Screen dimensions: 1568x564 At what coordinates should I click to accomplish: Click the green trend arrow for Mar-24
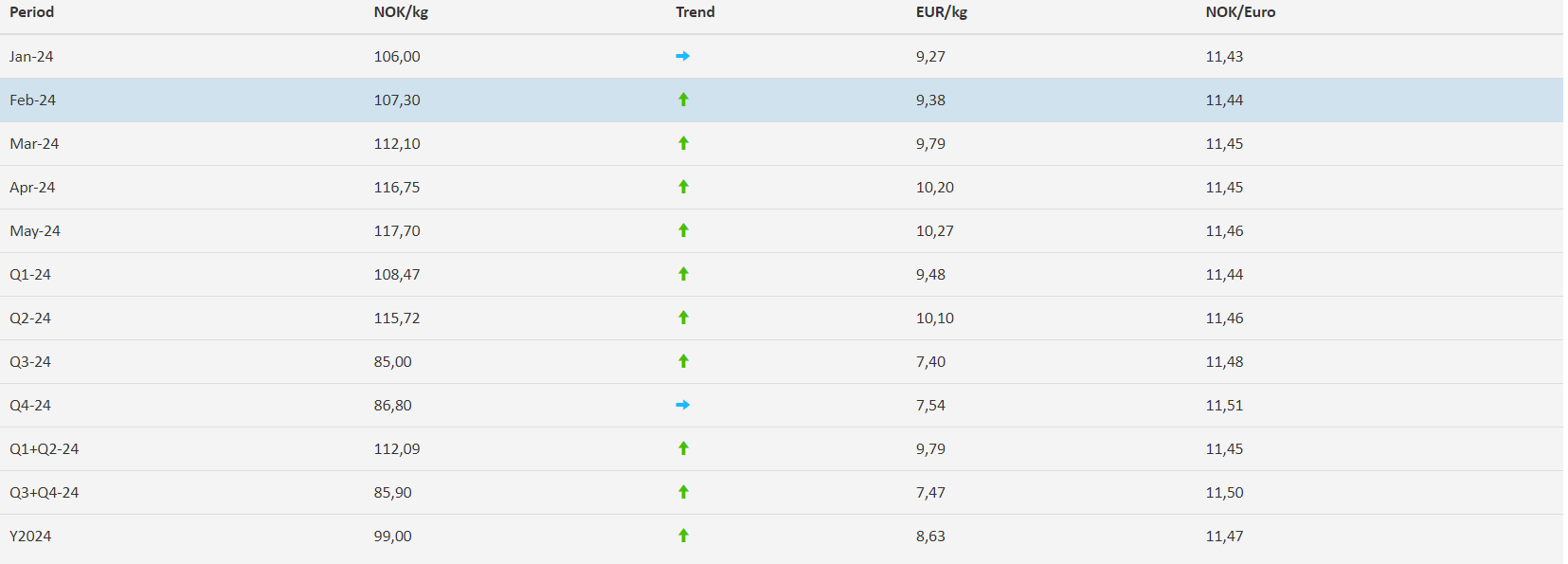coord(683,143)
